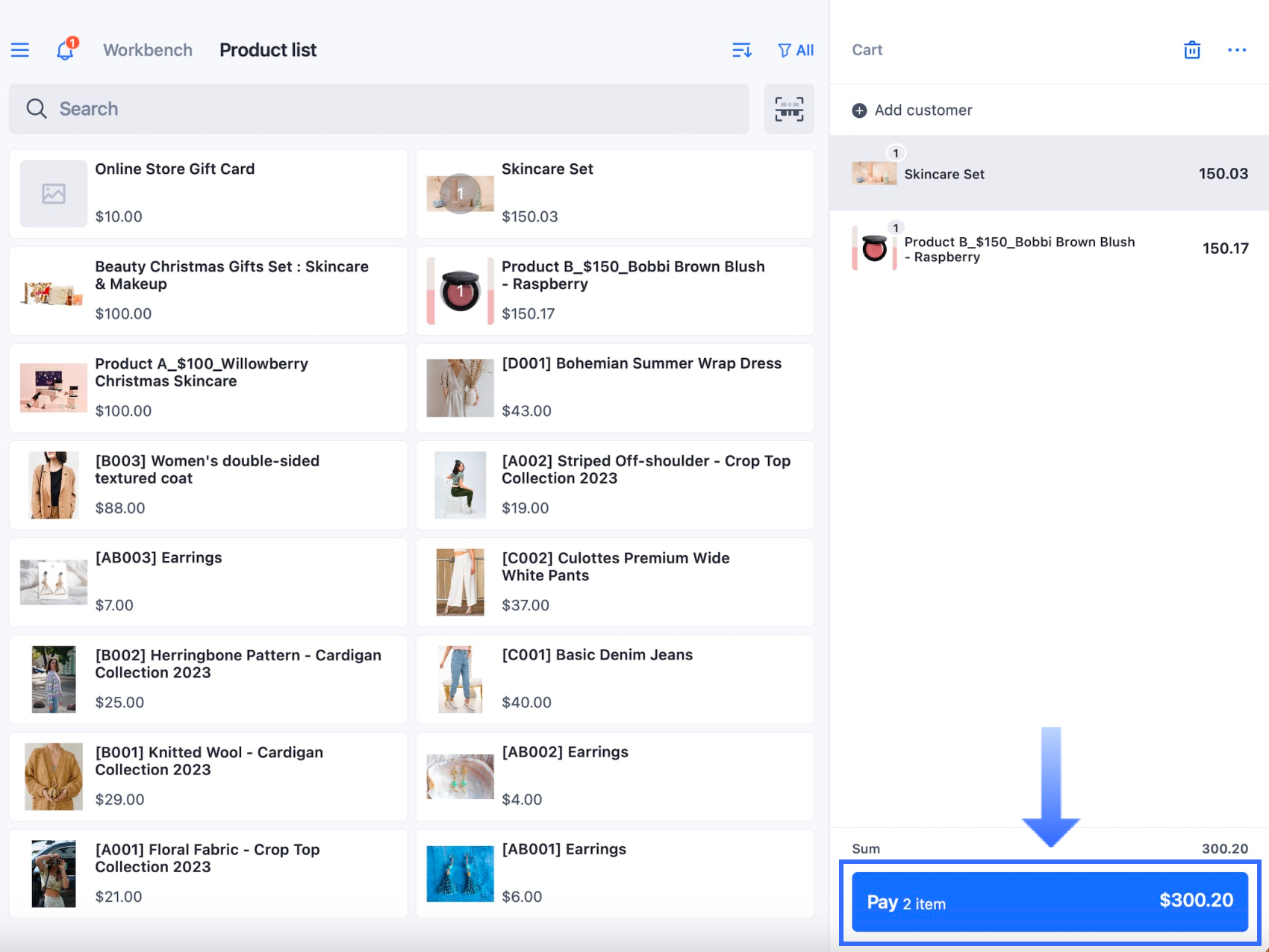
Task: Add Online Store Gift Card to cart
Action: [208, 193]
